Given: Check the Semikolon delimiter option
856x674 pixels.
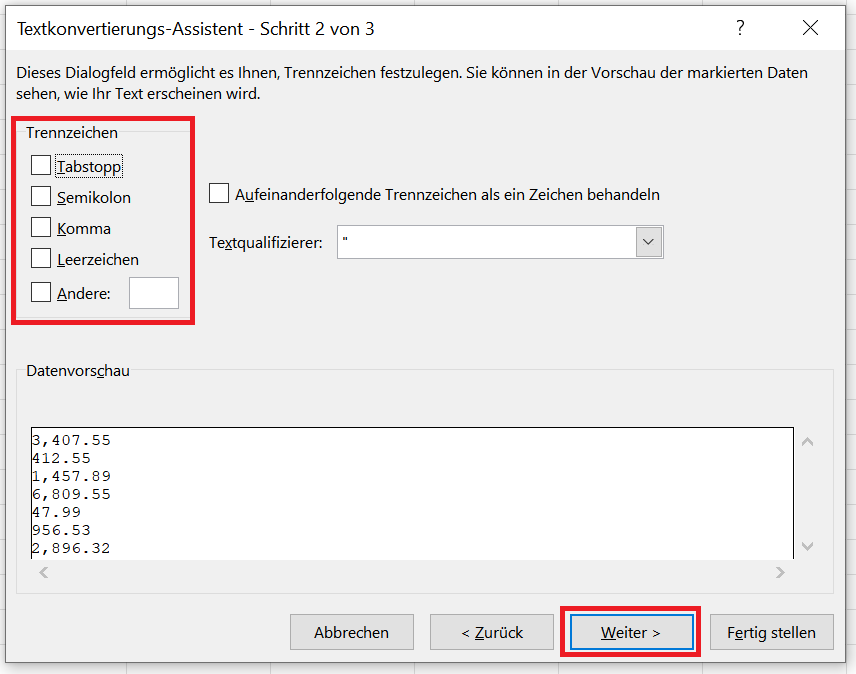Looking at the screenshot, I should pyautogui.click(x=41, y=196).
